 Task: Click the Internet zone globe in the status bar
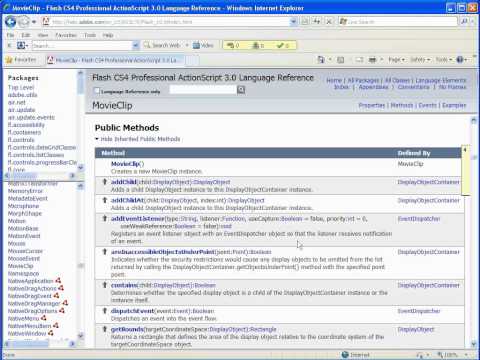(x=345, y=355)
